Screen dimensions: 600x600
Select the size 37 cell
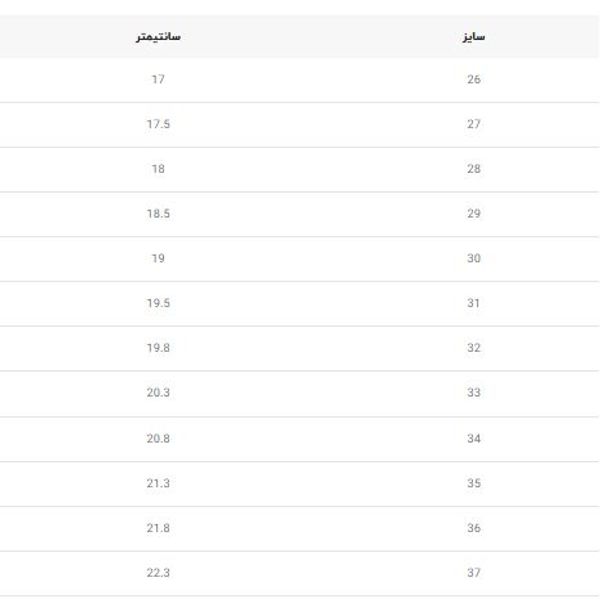point(474,573)
